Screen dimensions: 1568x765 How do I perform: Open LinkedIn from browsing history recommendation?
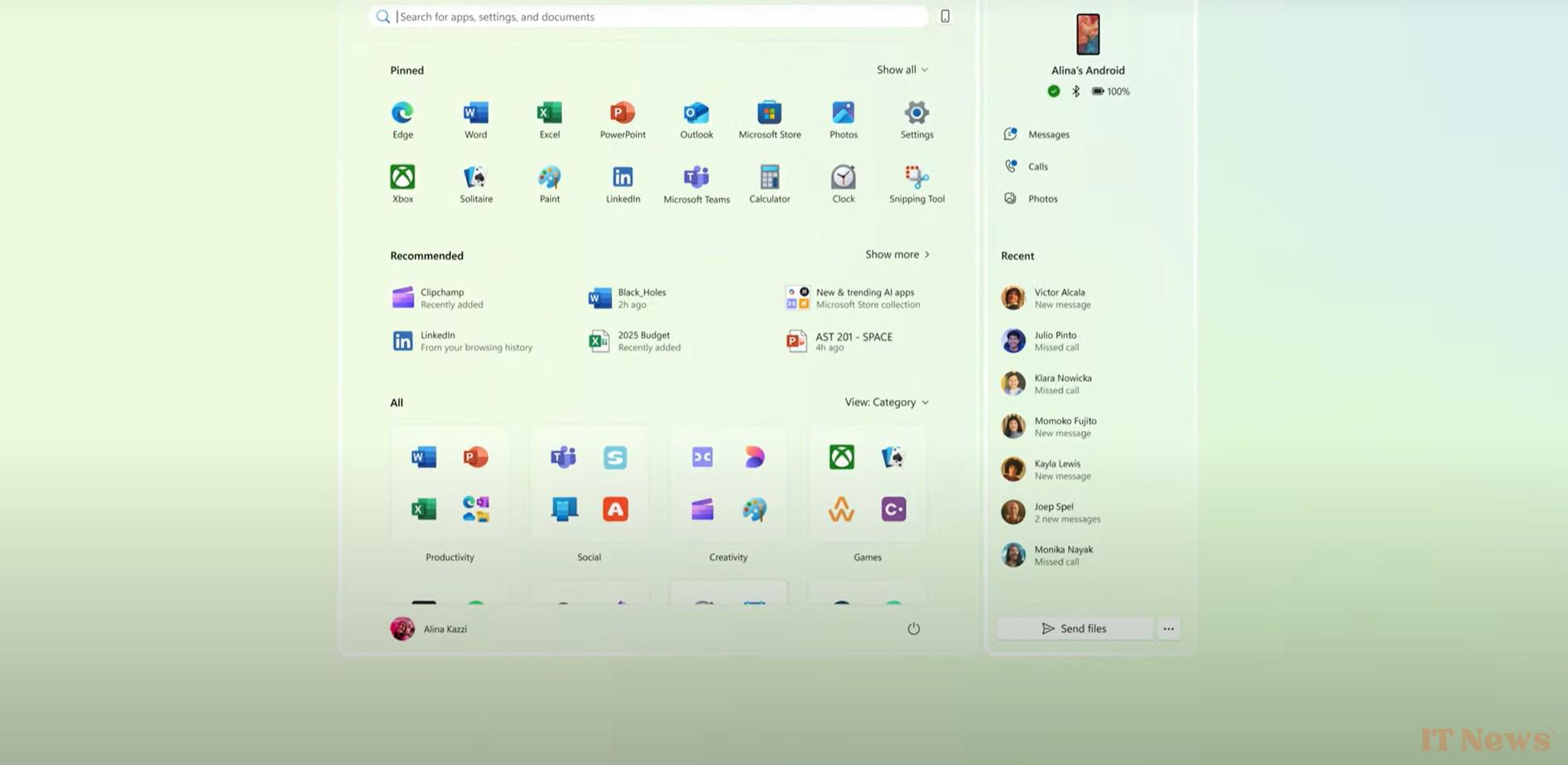coord(462,341)
